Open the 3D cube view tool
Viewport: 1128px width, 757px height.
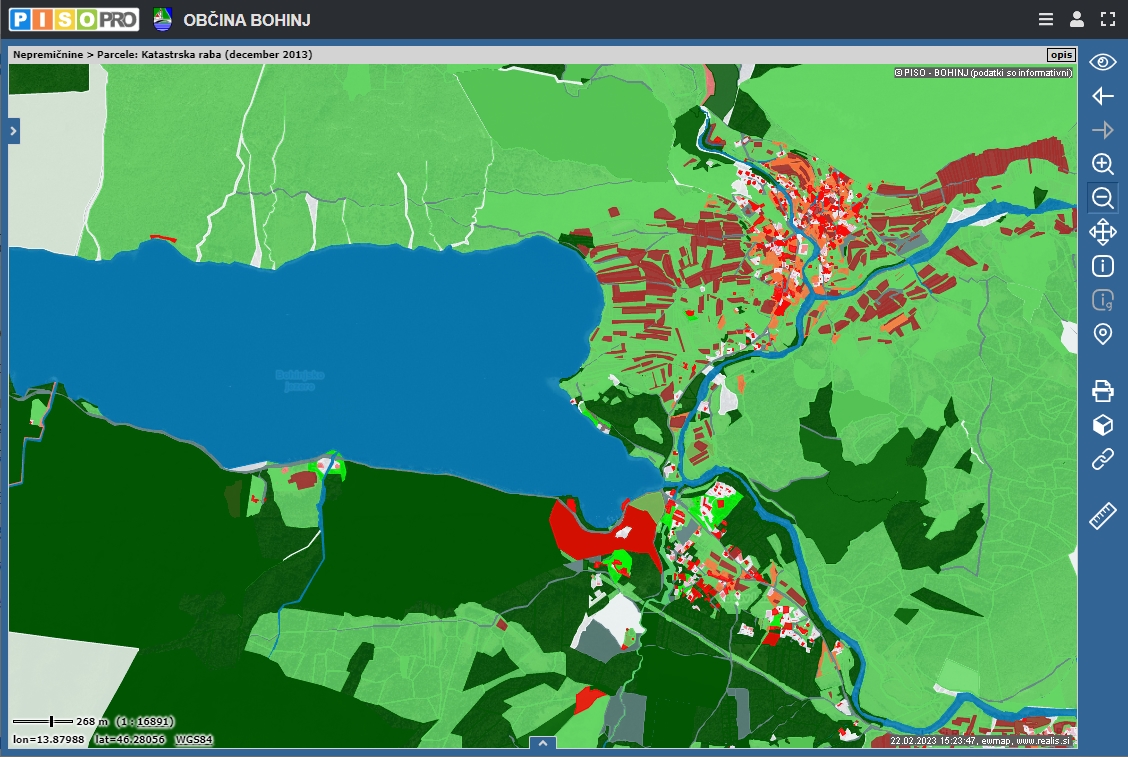pos(1102,425)
